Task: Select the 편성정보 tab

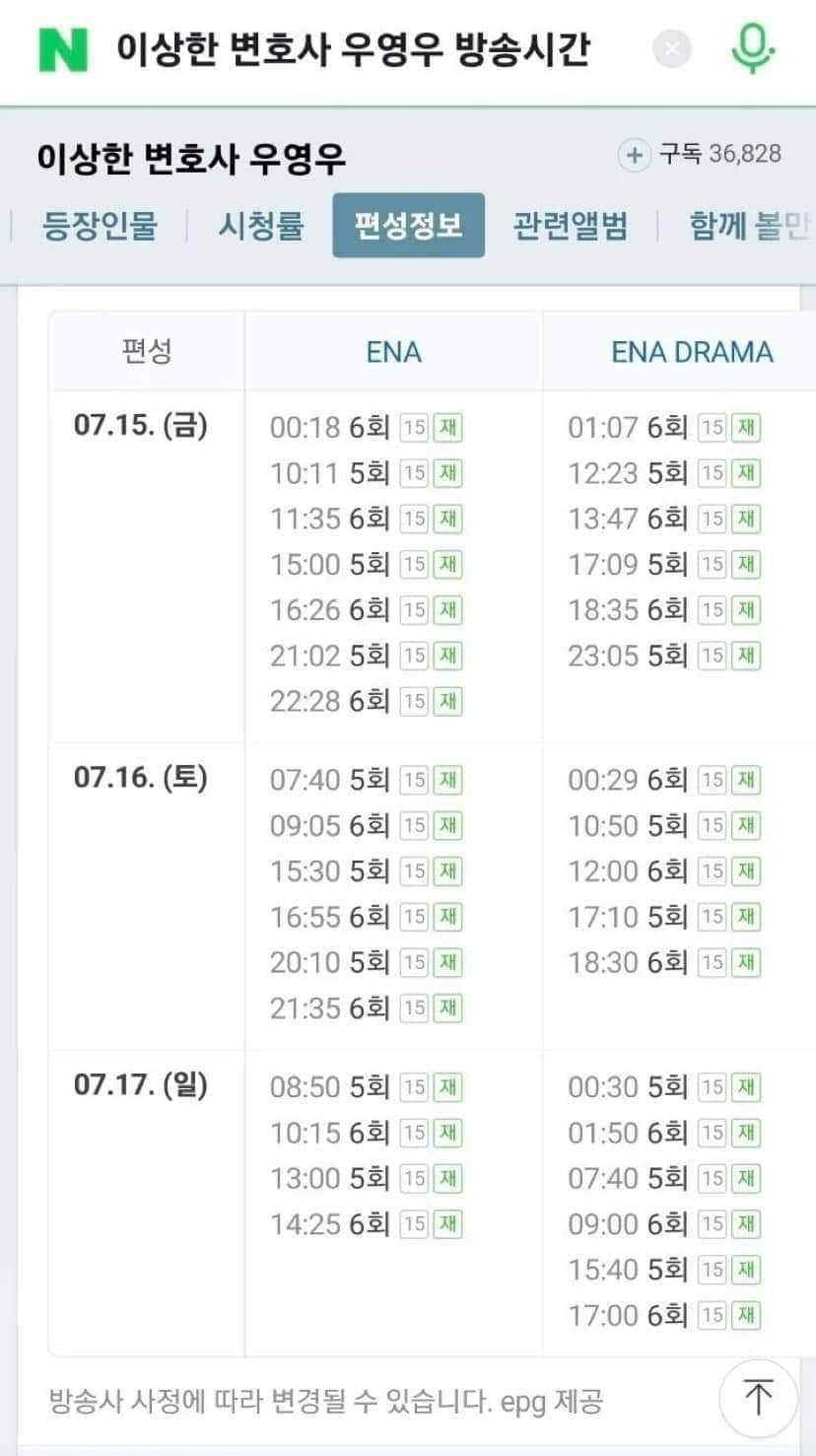Action: point(408,226)
